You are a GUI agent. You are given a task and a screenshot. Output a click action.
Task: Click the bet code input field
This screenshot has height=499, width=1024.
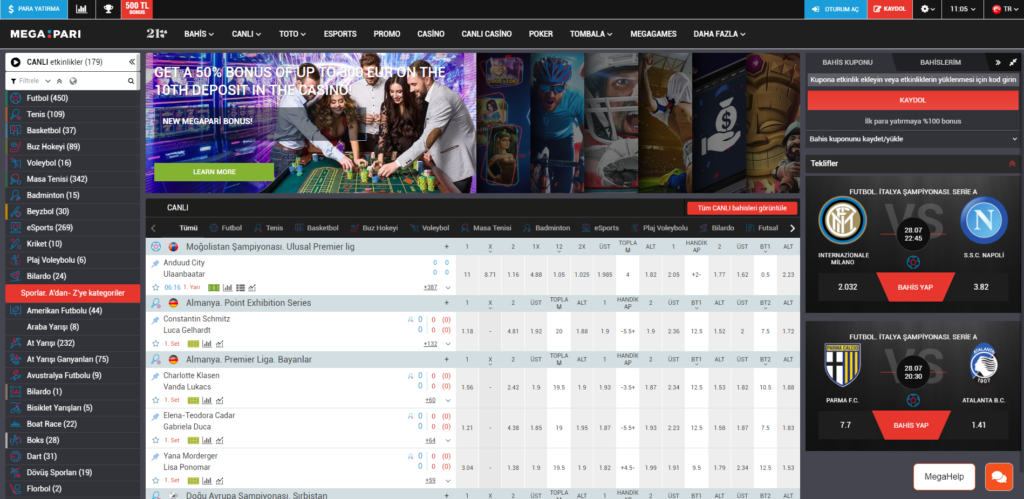912,80
